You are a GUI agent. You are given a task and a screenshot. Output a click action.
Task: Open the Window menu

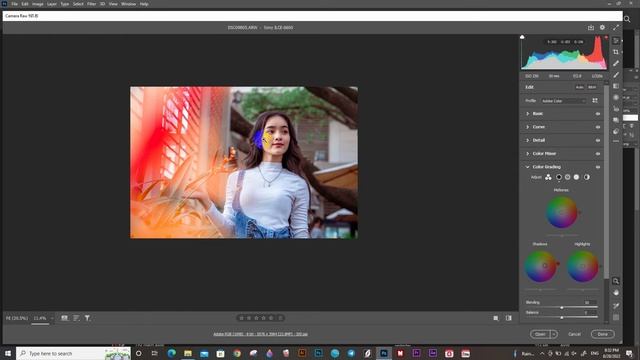coord(128,4)
